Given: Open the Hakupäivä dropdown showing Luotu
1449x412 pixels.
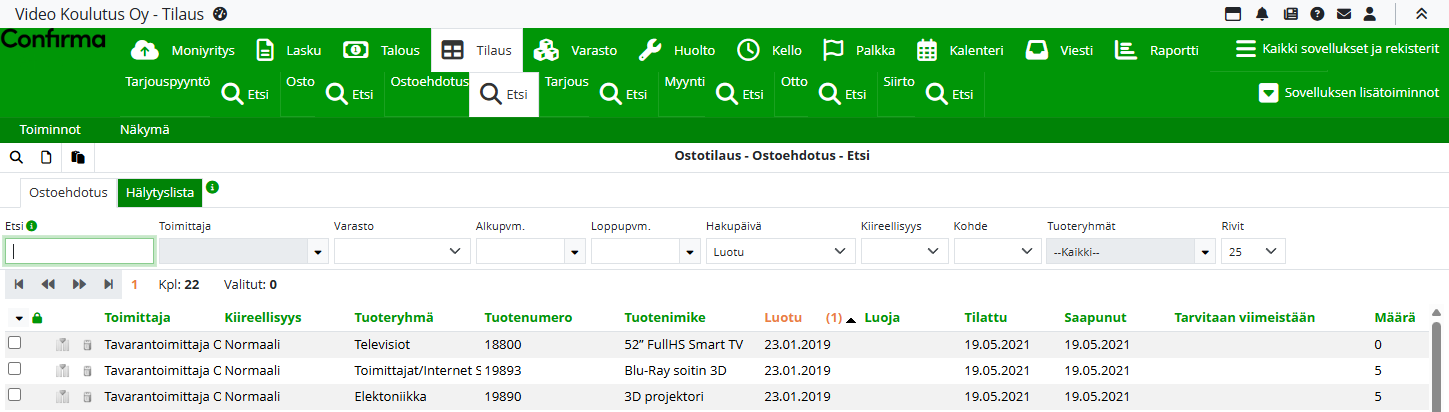Looking at the screenshot, I should (779, 252).
